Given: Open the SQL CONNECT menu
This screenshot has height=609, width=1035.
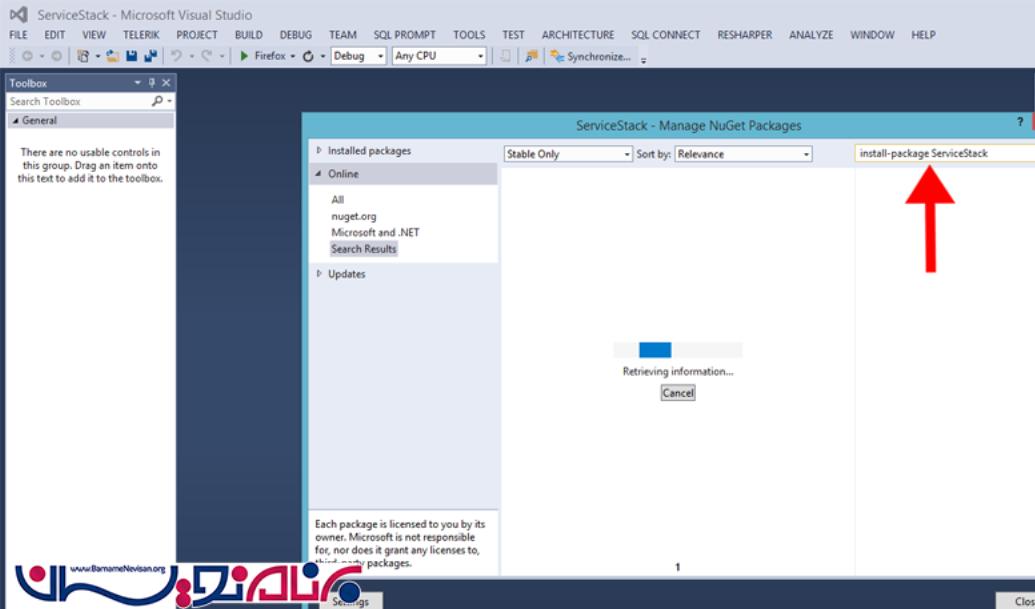Looking at the screenshot, I should click(x=665, y=34).
